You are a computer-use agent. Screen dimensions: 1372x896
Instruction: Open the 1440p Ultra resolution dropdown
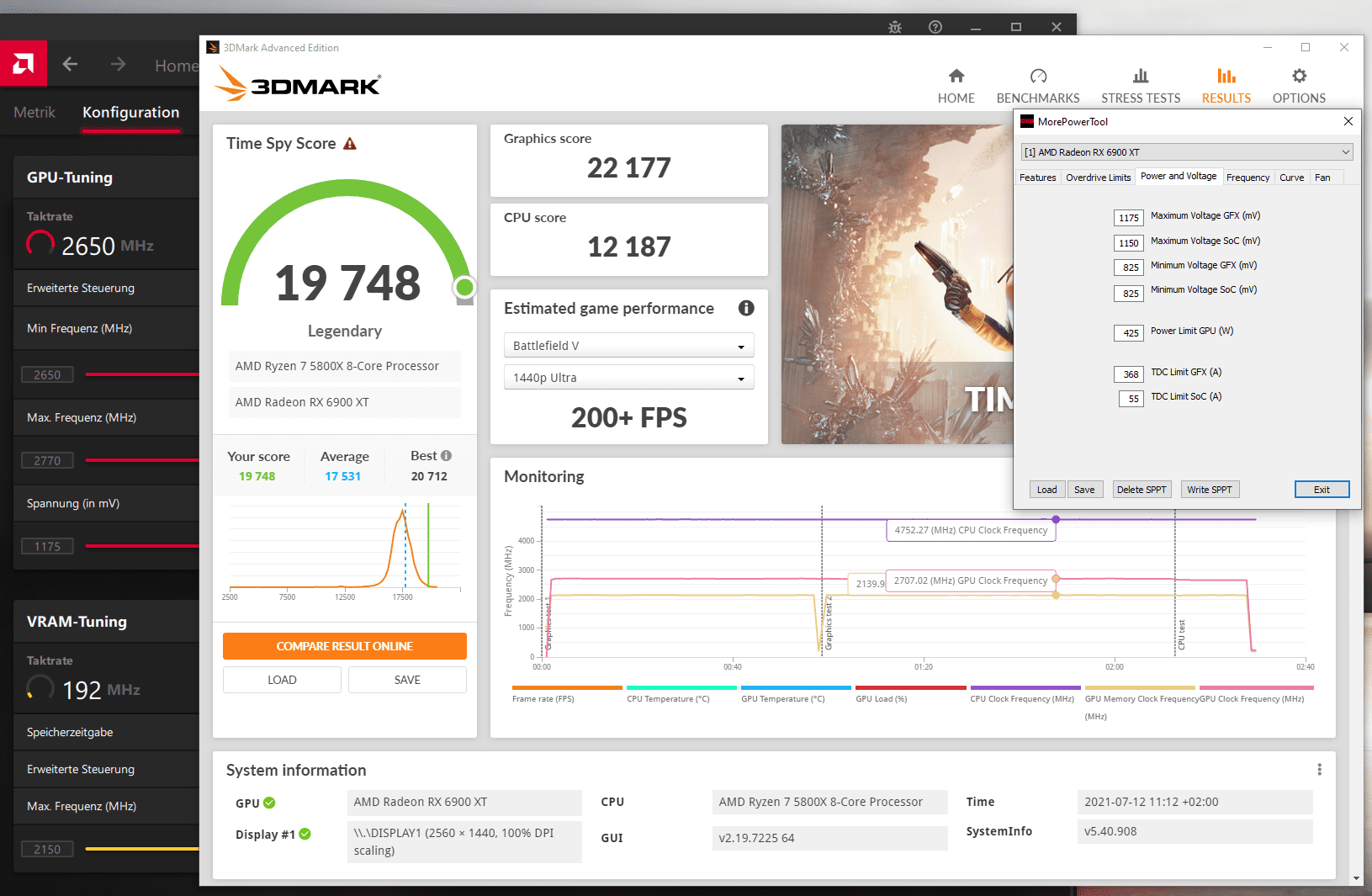pyautogui.click(x=628, y=378)
